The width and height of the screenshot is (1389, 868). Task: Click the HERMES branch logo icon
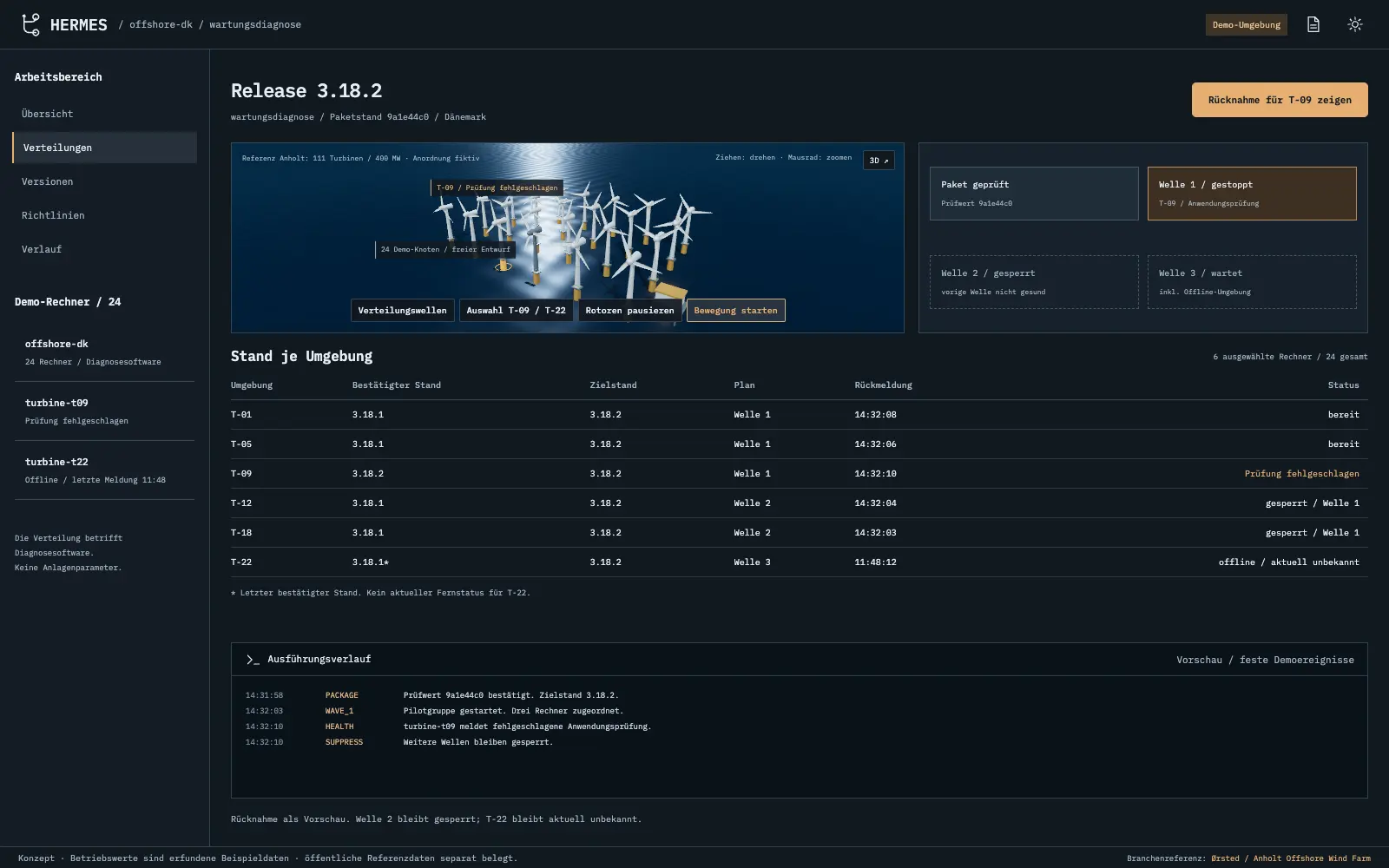[x=30, y=24]
